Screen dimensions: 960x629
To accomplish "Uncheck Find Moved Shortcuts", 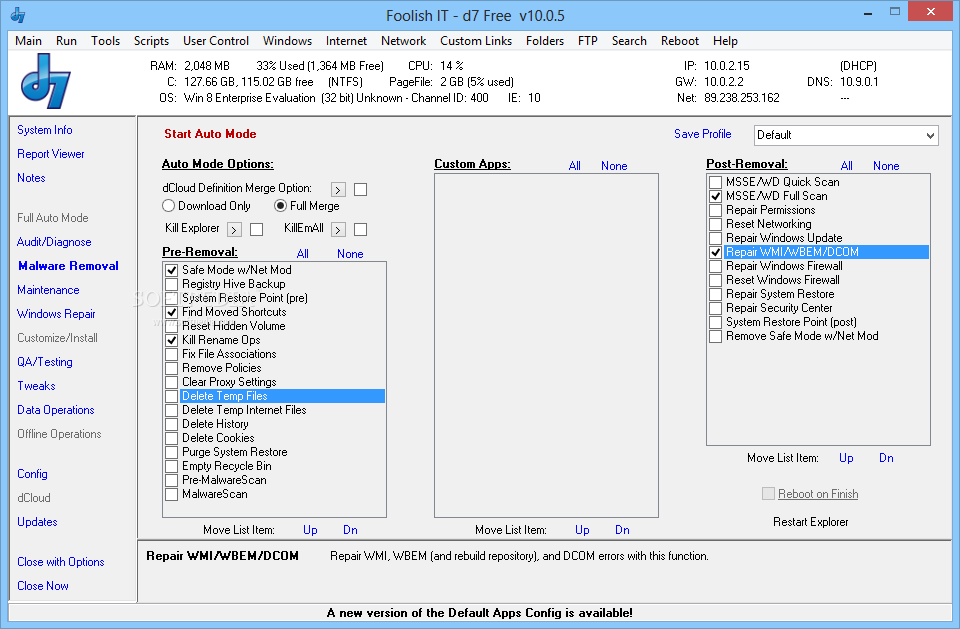I will pos(171,312).
